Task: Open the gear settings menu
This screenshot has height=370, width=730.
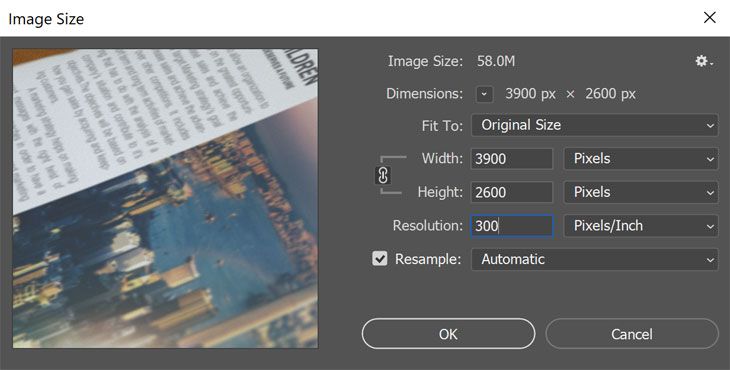Action: coord(704,61)
